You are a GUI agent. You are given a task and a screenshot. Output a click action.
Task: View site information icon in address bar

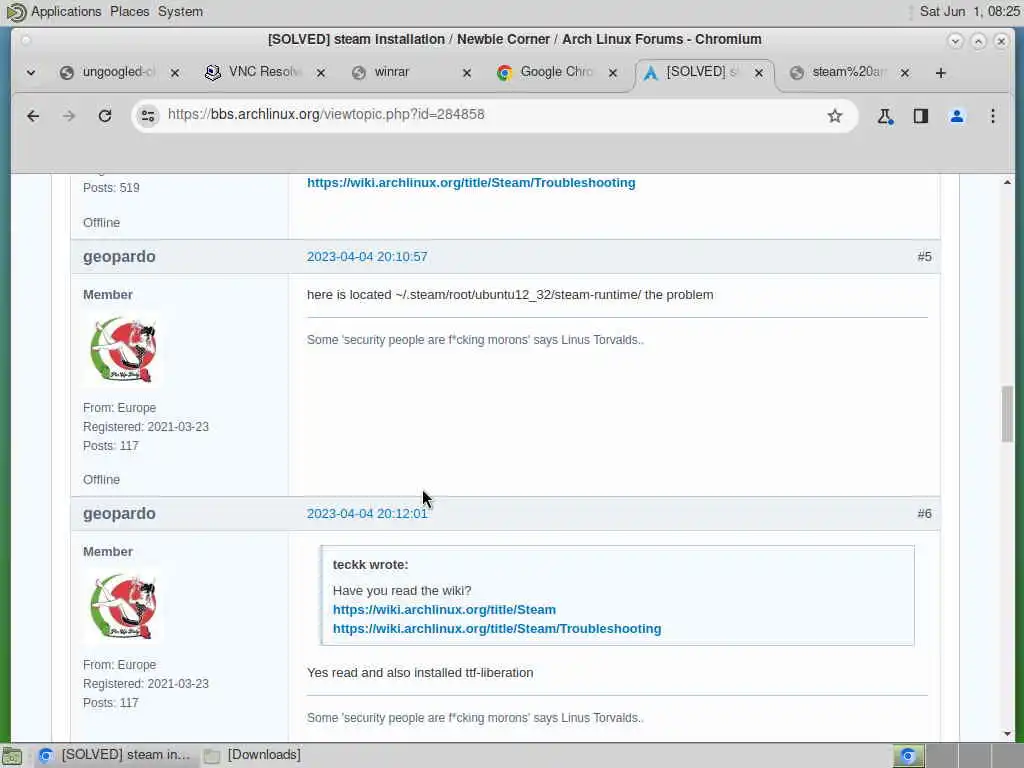148,116
